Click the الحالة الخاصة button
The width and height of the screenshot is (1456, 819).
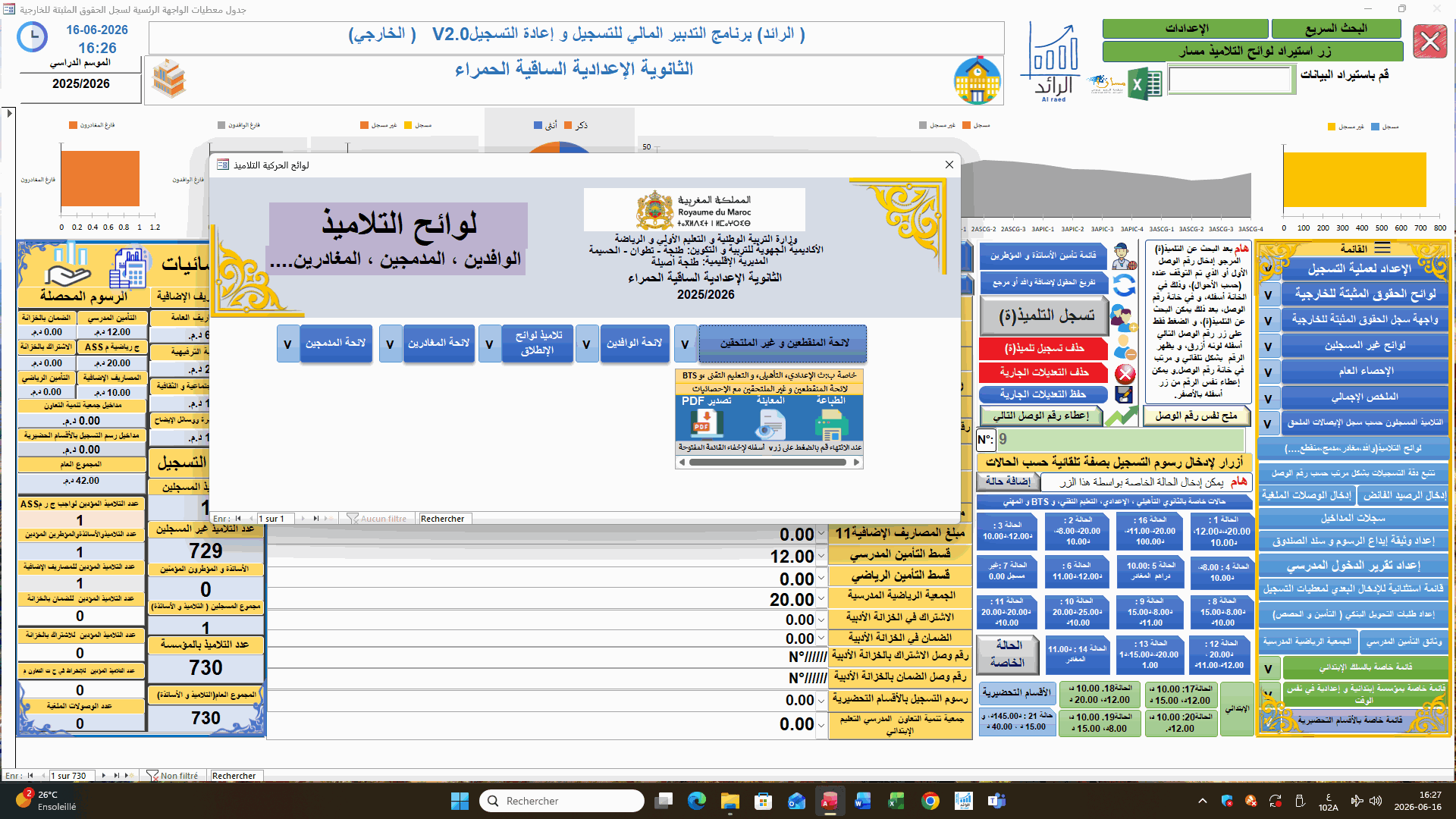coord(1008,654)
